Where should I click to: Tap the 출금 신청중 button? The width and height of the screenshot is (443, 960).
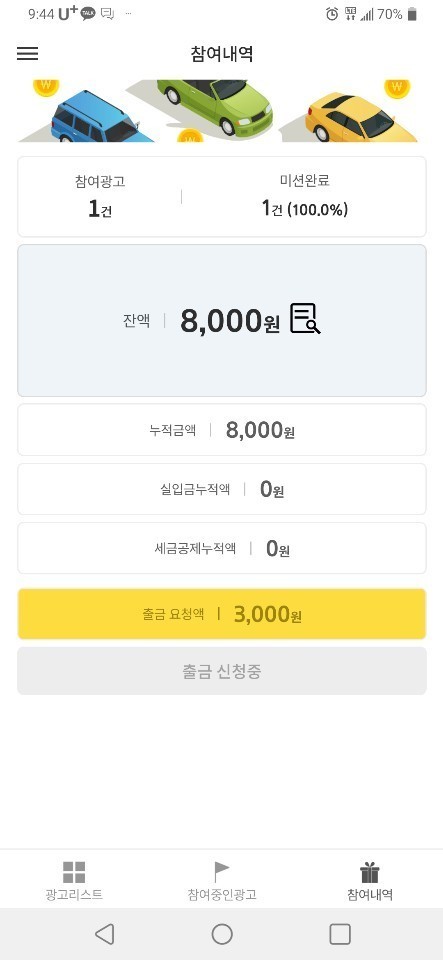click(222, 671)
